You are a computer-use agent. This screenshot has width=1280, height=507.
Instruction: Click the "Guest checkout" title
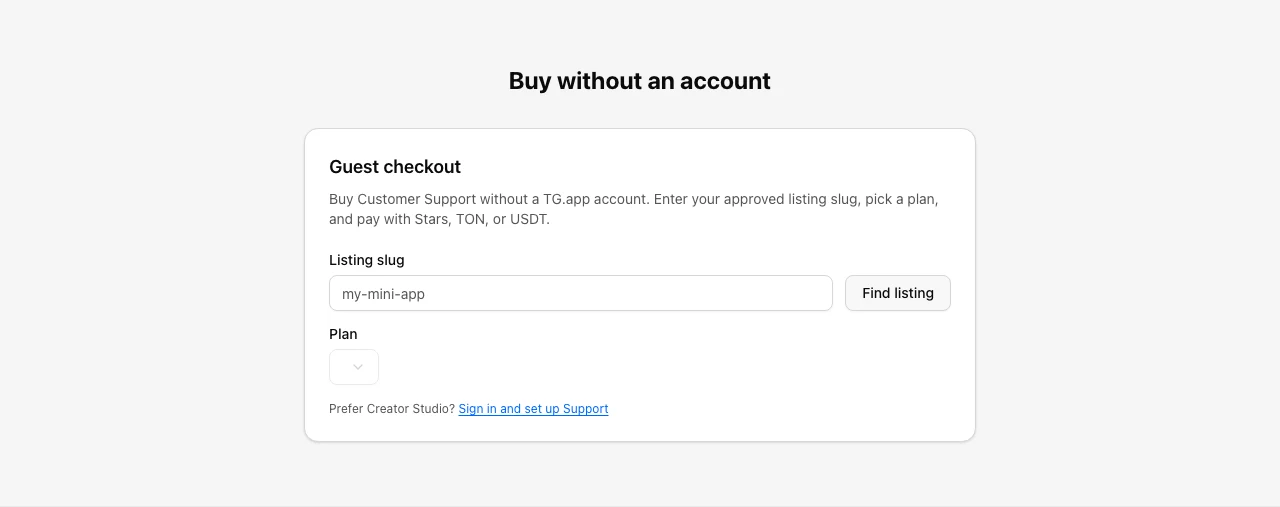click(x=395, y=167)
